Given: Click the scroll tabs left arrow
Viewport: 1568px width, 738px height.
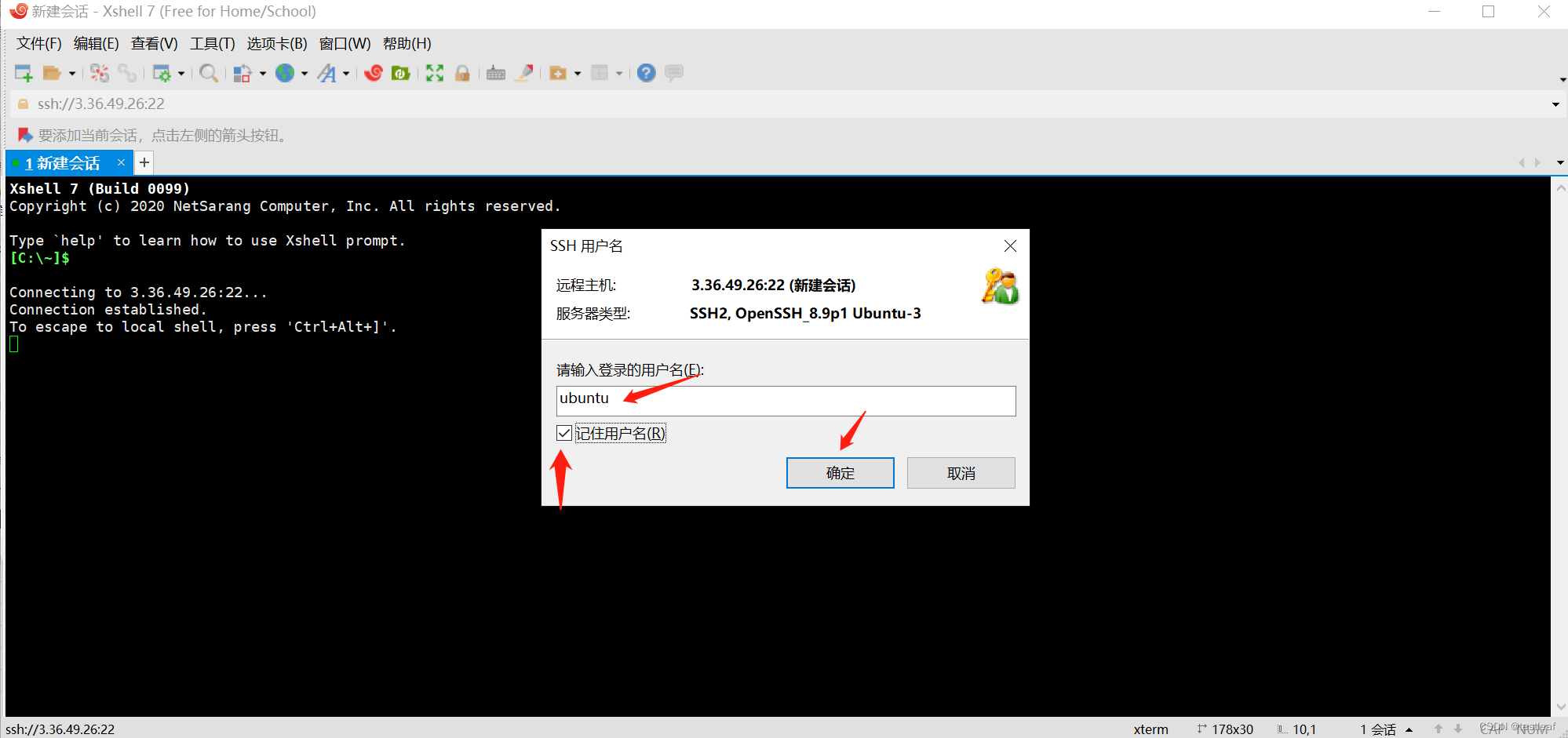Looking at the screenshot, I should click(x=1521, y=162).
